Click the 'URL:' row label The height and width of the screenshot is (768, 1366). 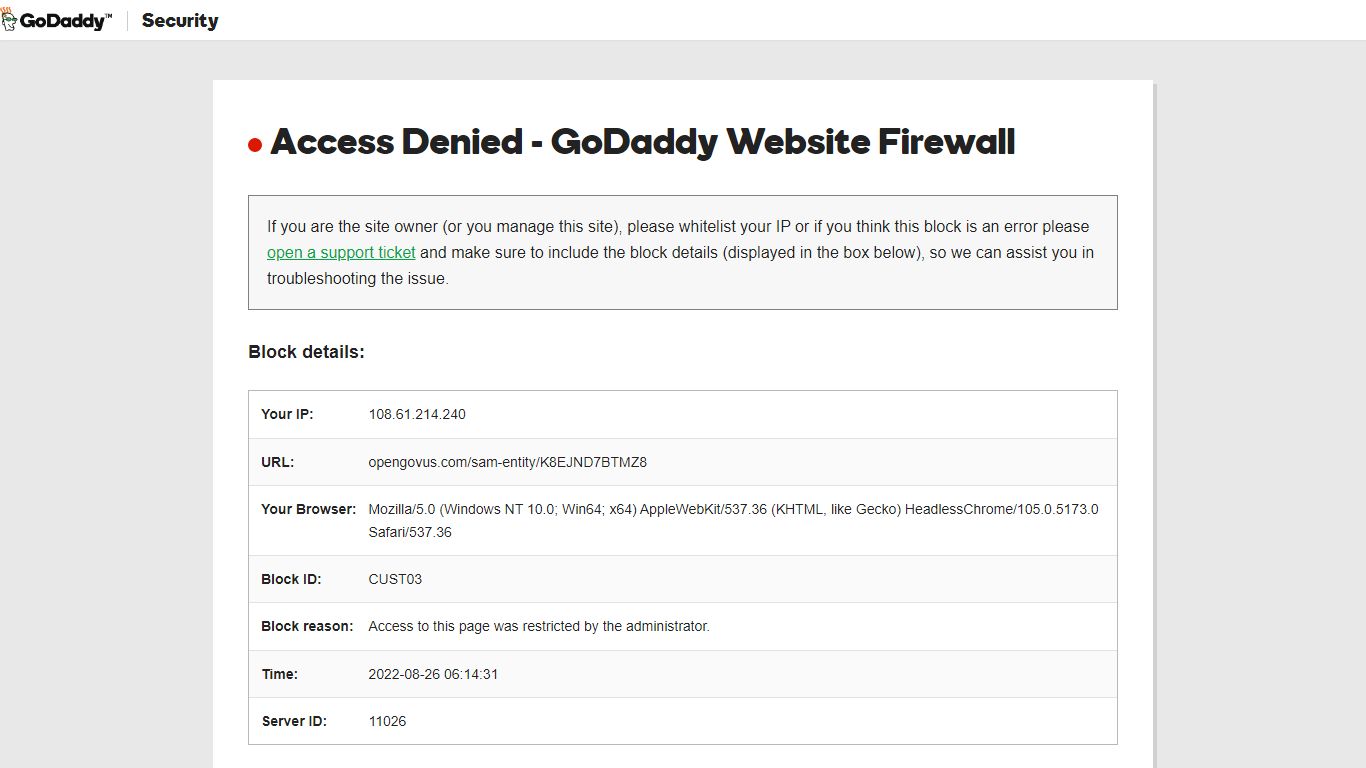277,462
